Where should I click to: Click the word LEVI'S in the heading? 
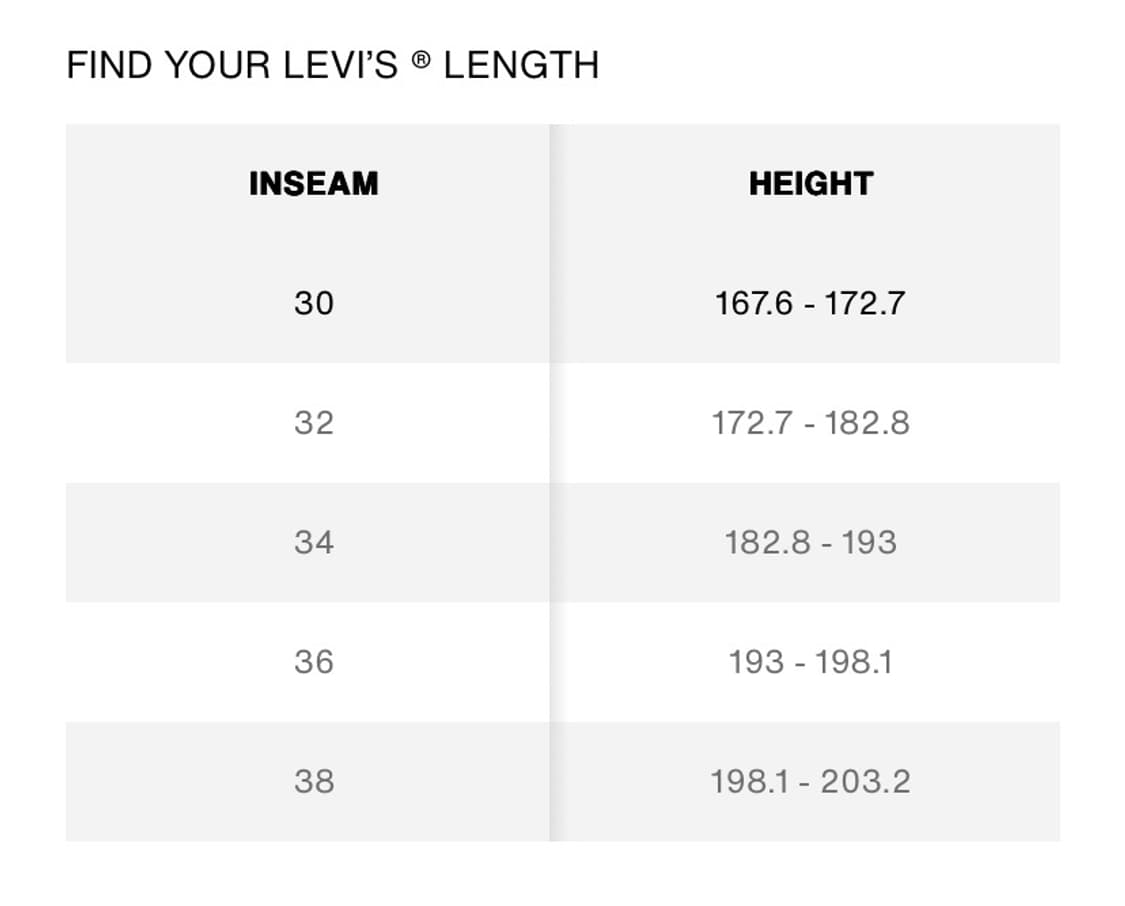340,65
